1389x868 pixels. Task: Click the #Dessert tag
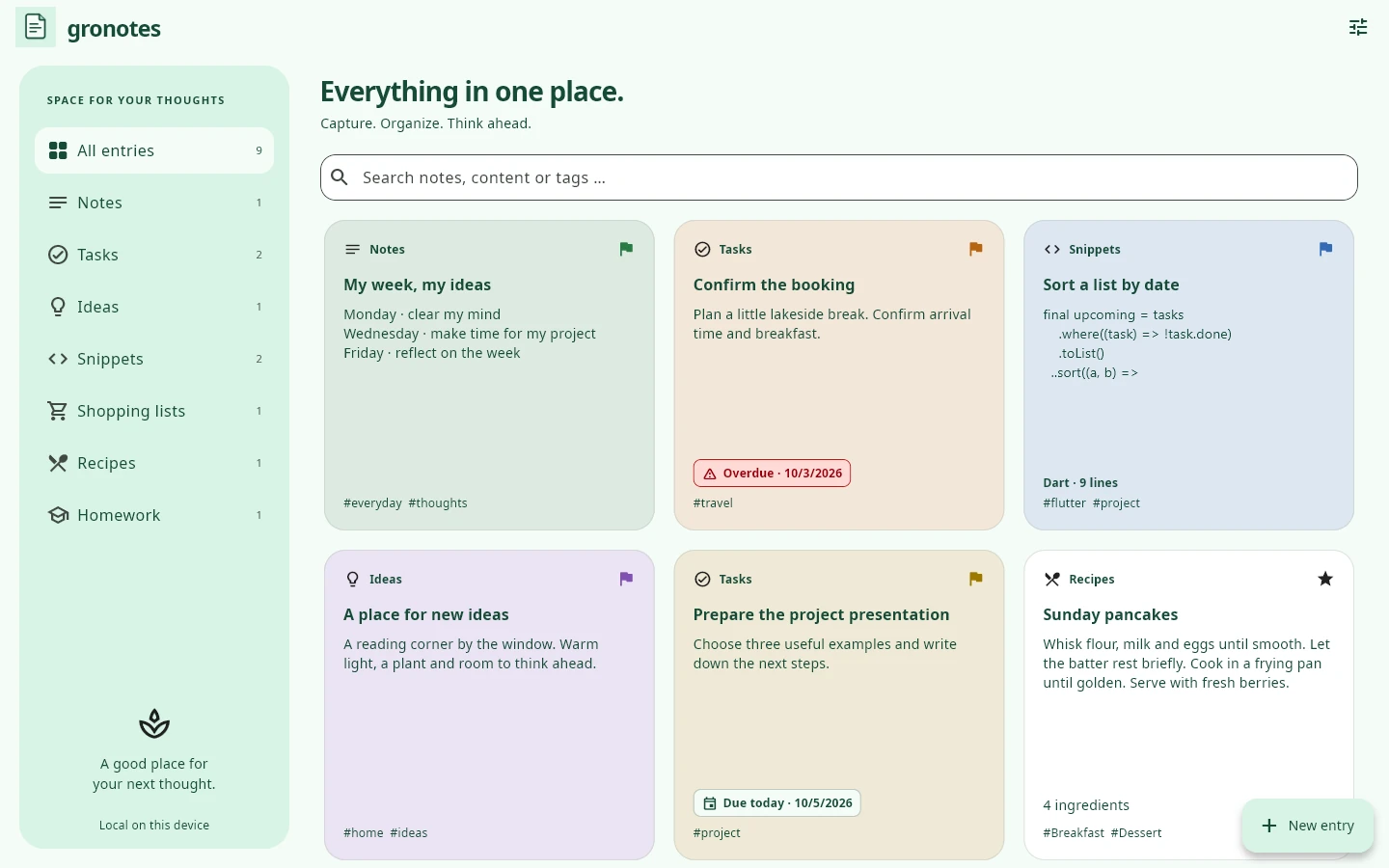(x=1136, y=833)
